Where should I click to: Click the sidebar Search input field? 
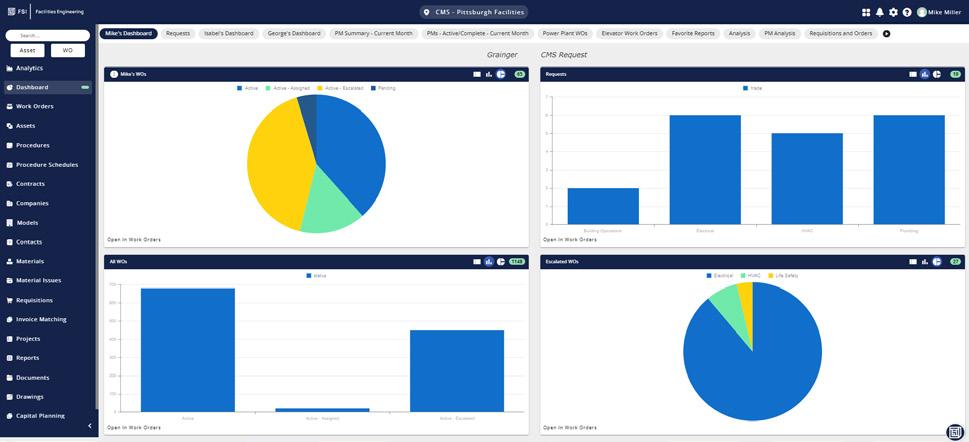click(48, 36)
